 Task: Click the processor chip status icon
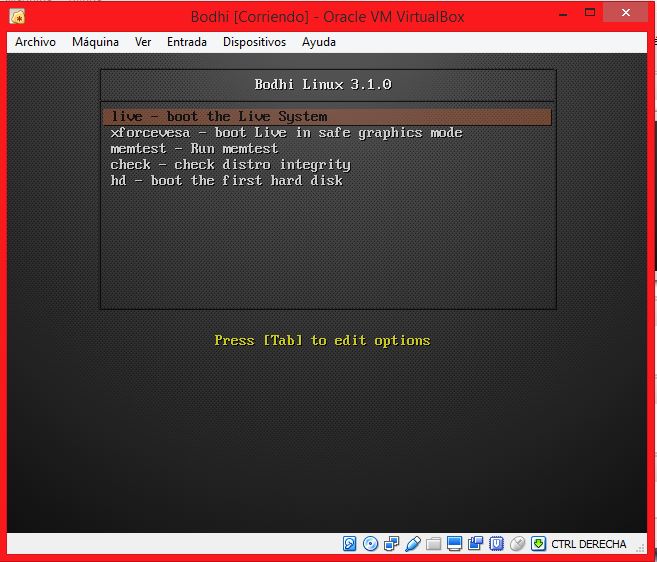click(496, 544)
